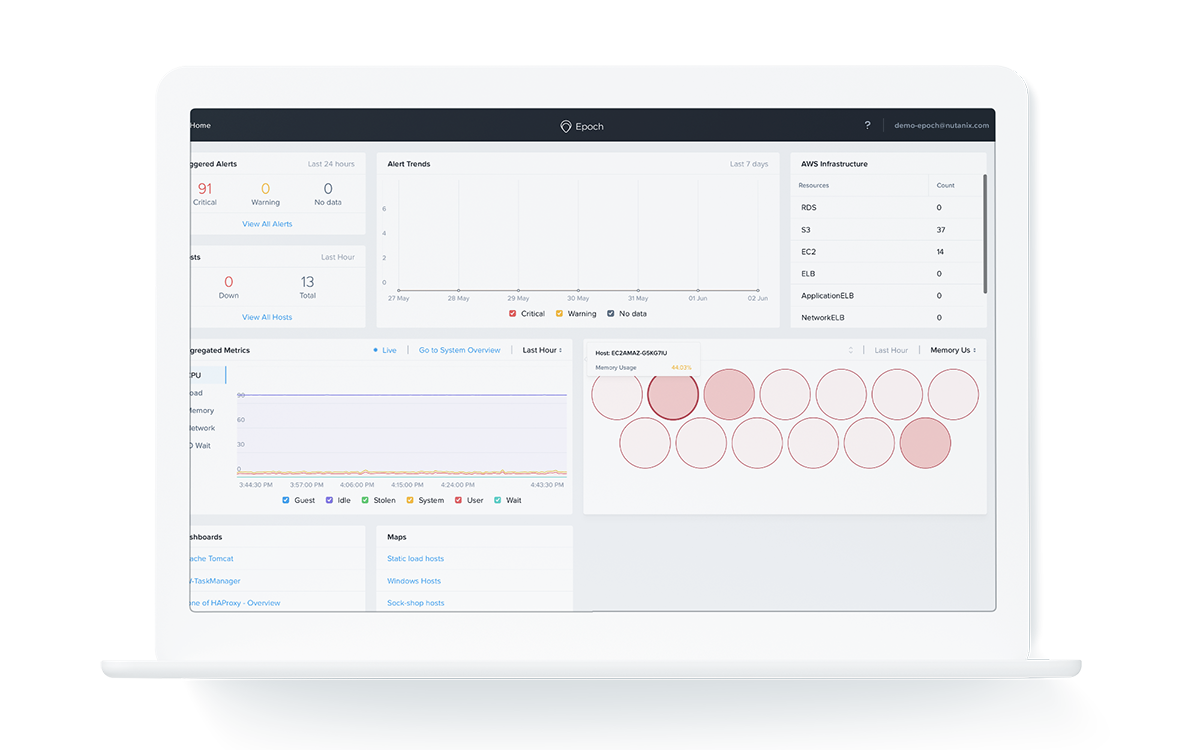Click the sort arrows beside Last Hour in host map
The height and width of the screenshot is (750, 1200).
(x=851, y=350)
